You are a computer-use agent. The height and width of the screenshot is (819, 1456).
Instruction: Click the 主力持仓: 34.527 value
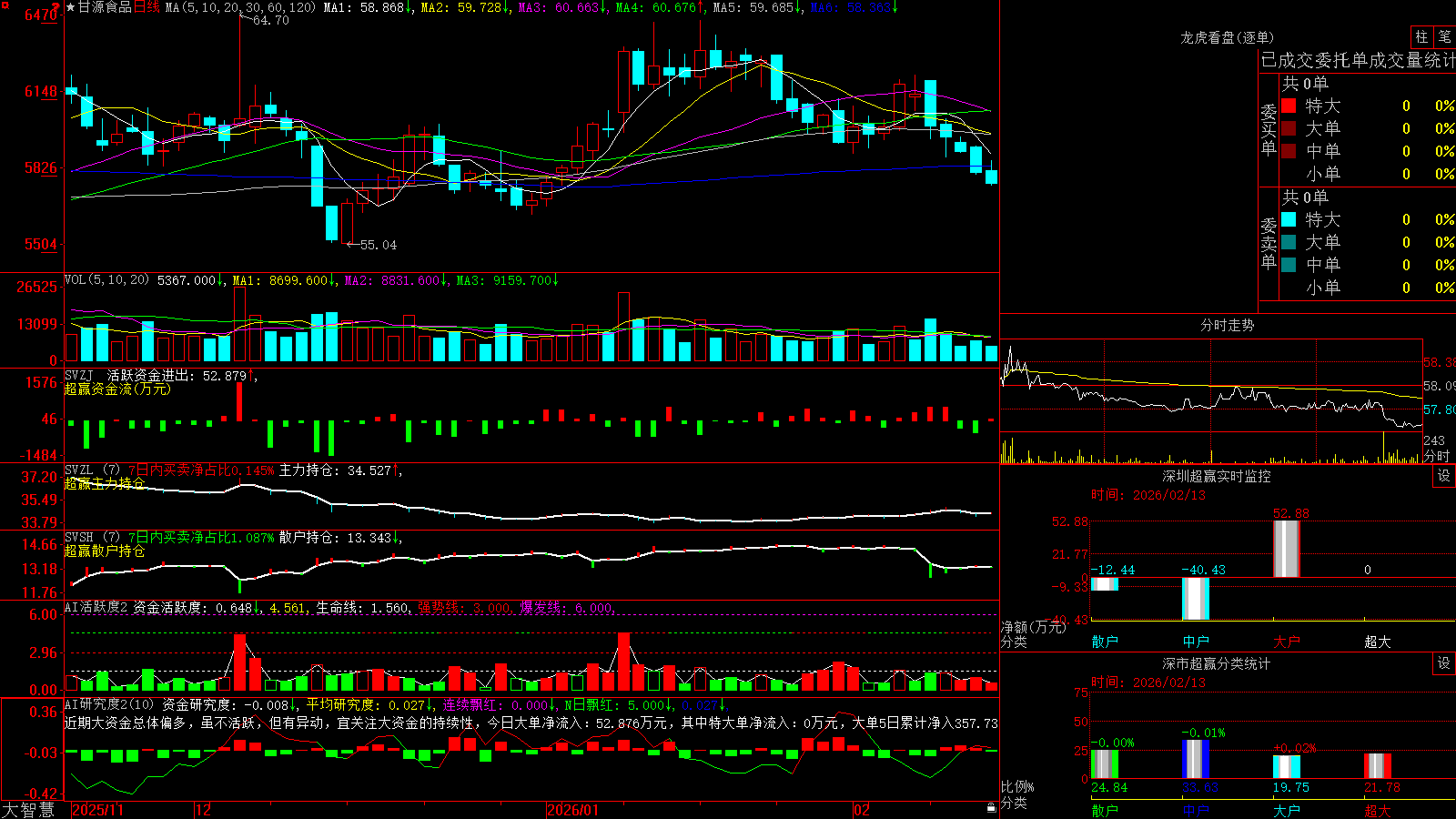339,470
